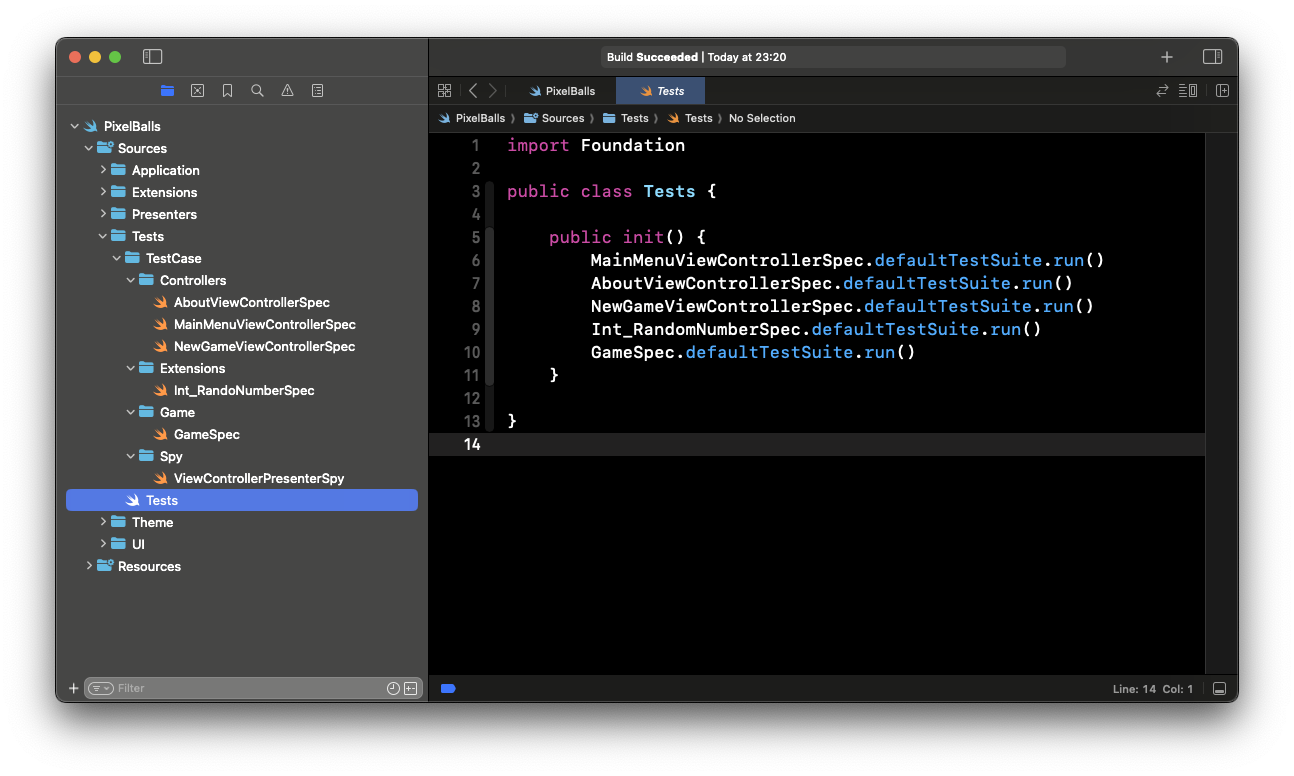Open the Library with the plus button
1294x776 pixels.
coord(1167,57)
